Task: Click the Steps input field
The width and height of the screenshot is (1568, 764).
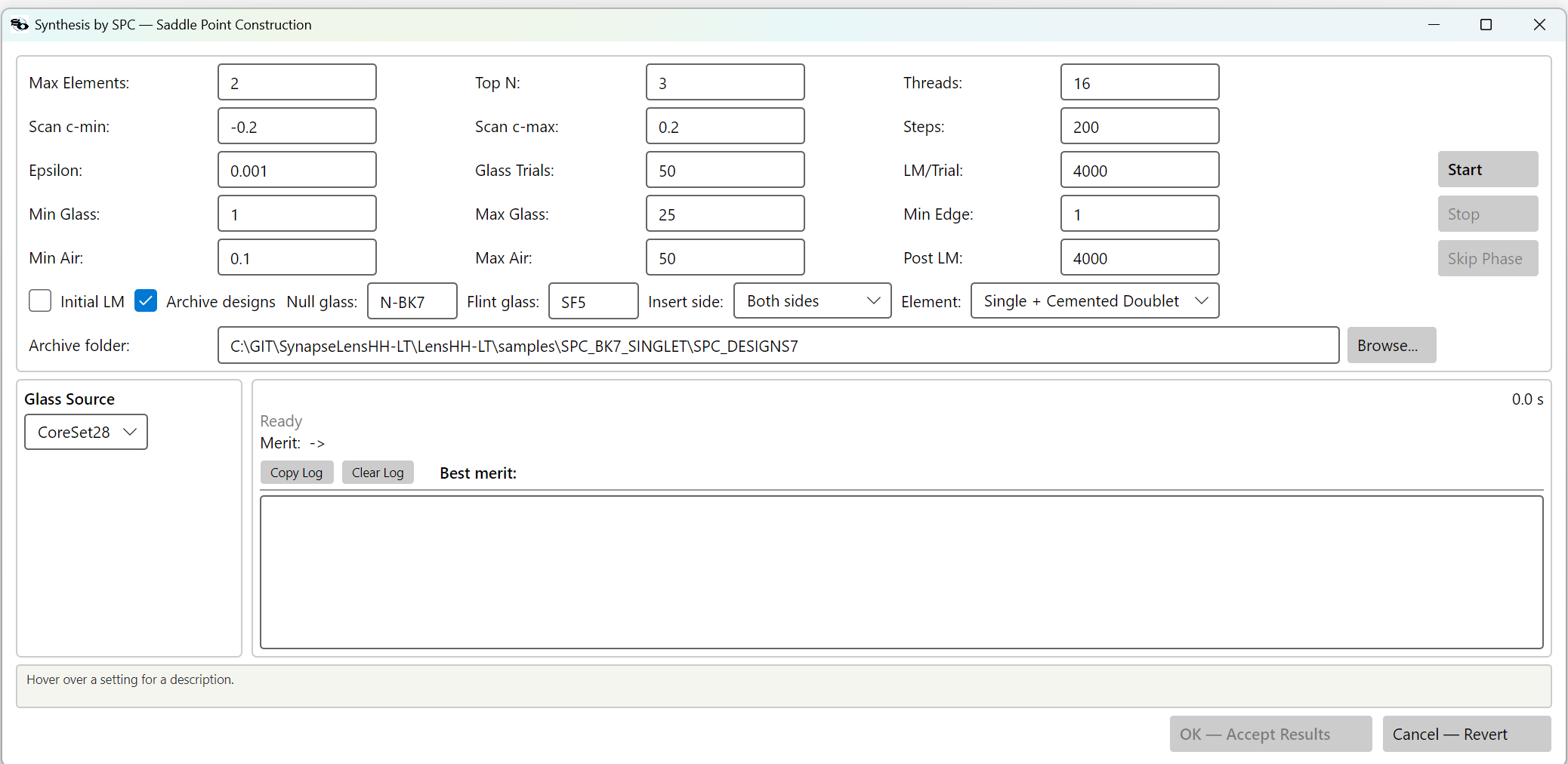Action: tap(1140, 126)
